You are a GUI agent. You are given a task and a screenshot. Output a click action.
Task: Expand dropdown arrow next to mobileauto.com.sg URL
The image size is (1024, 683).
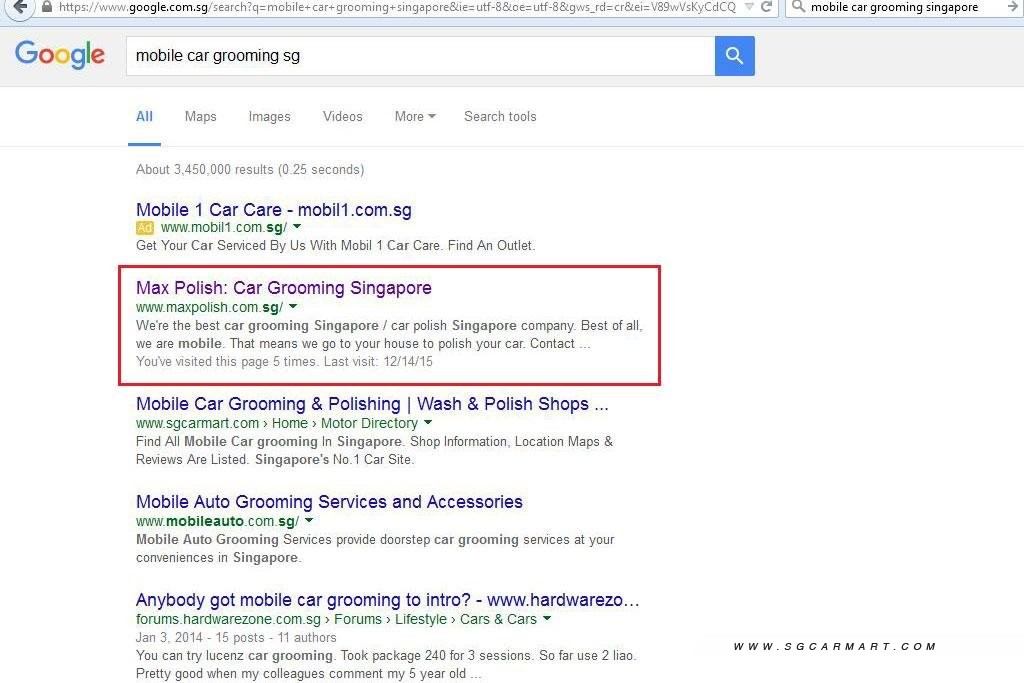click(x=309, y=520)
